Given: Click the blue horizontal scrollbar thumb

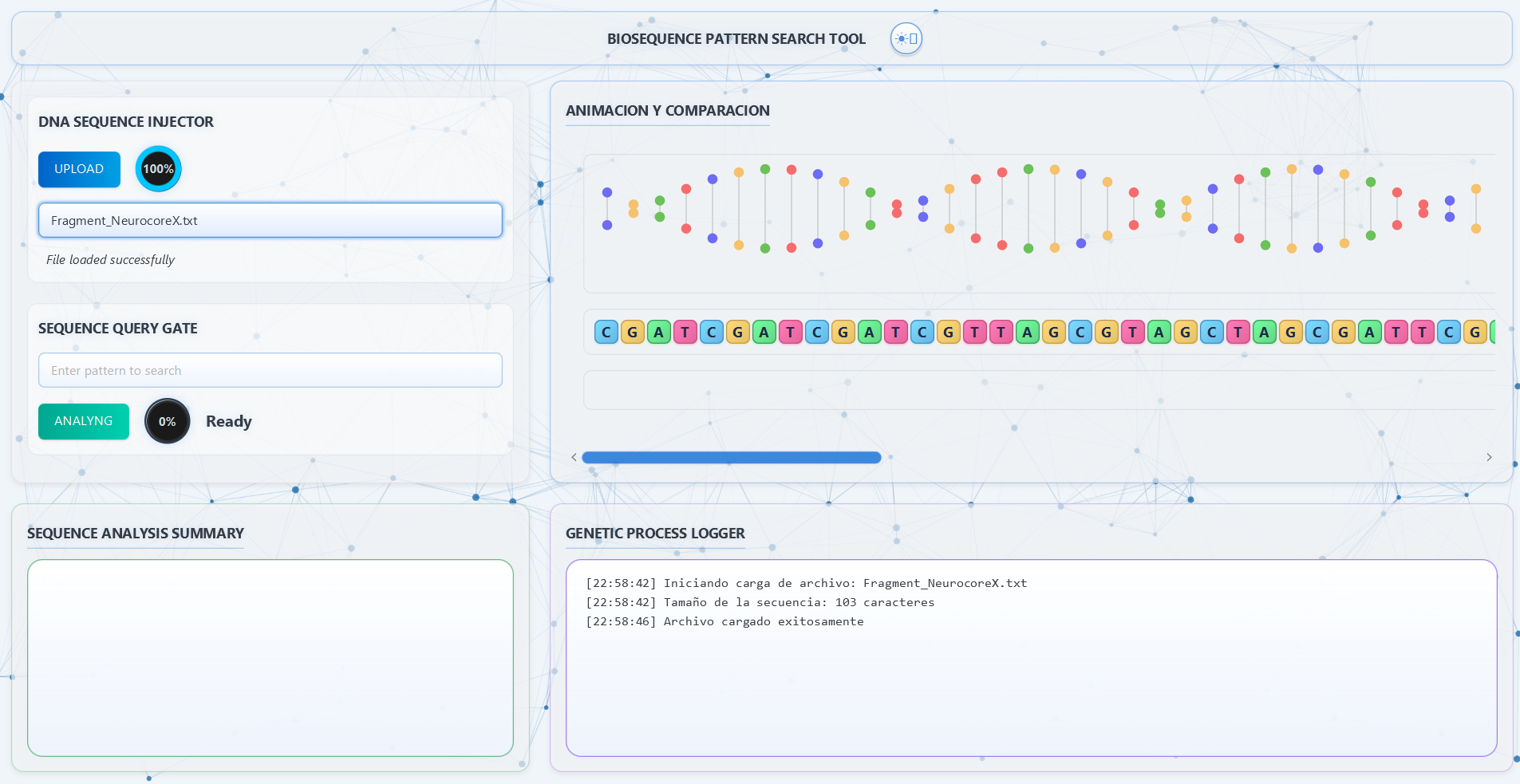Looking at the screenshot, I should pyautogui.click(x=732, y=457).
